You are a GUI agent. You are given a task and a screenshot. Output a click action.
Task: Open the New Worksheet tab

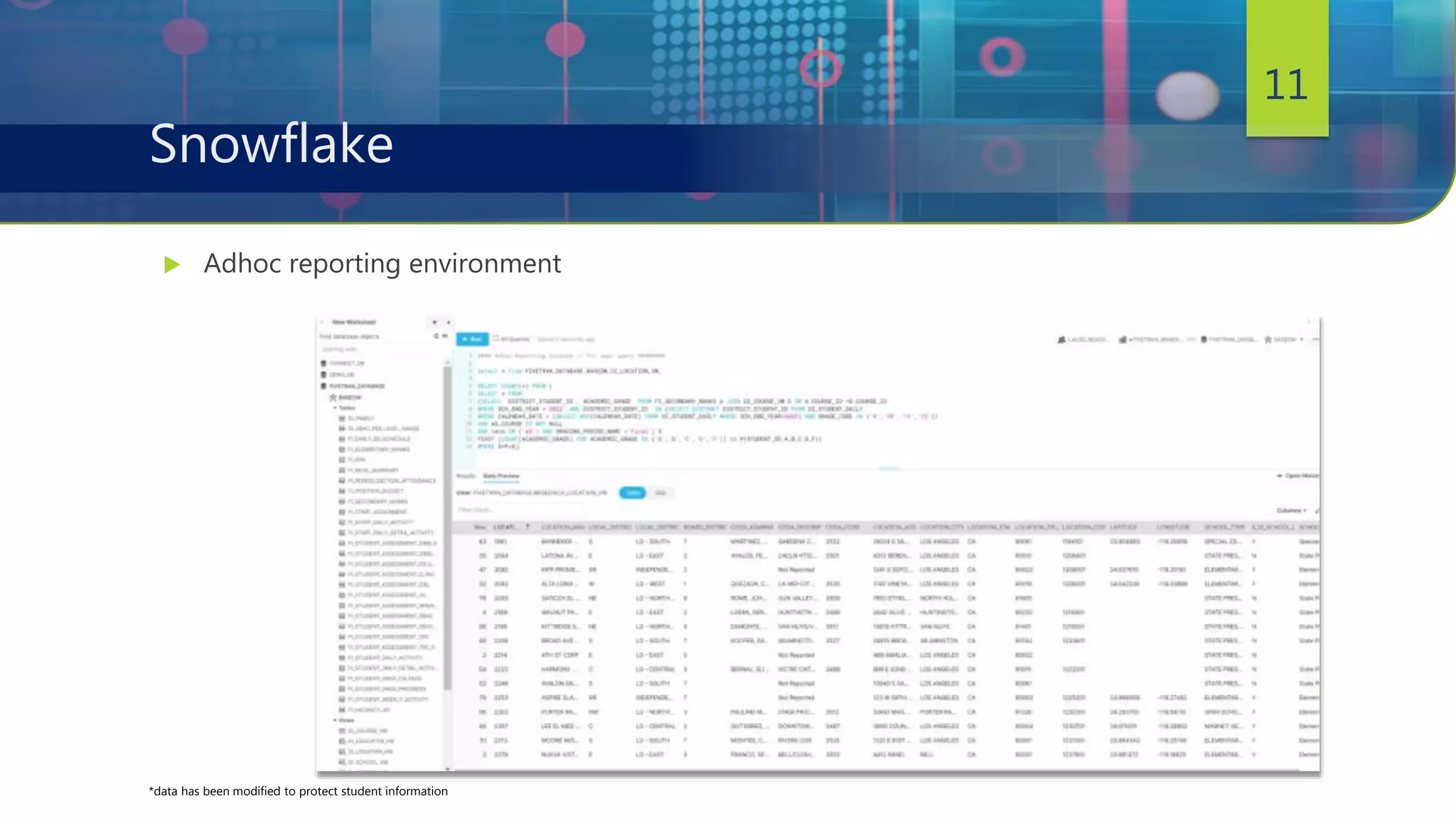click(354, 322)
